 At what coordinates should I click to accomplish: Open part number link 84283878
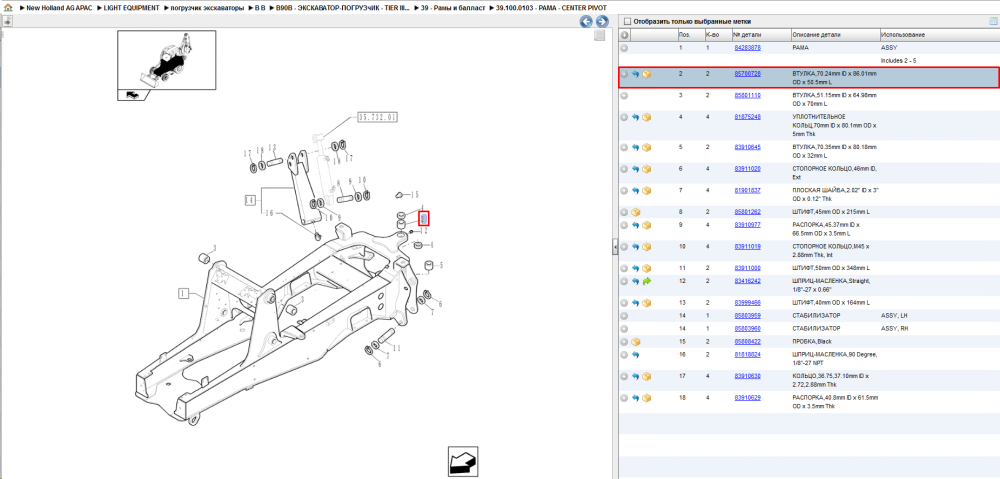[747, 48]
